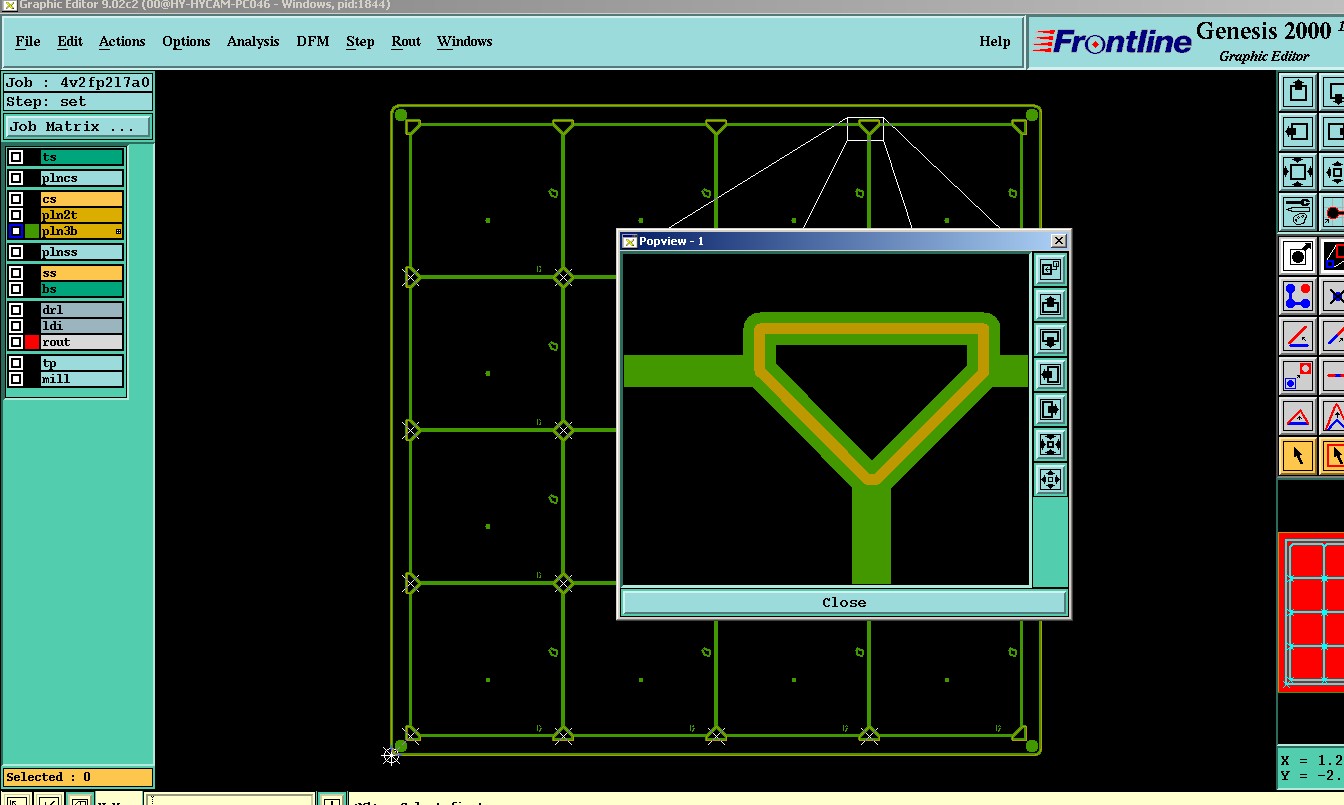Select the tp layer name
1344x805 pixels.
point(82,363)
